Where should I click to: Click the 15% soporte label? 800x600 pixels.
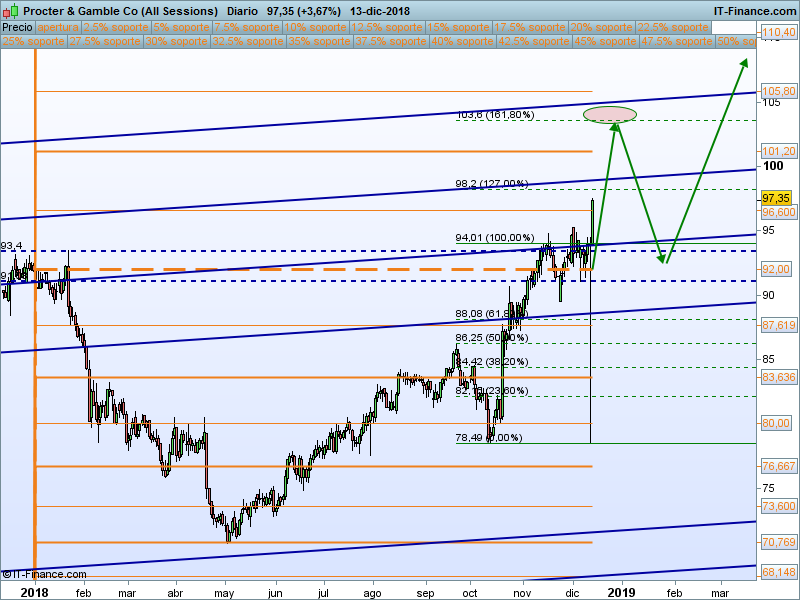point(458,28)
